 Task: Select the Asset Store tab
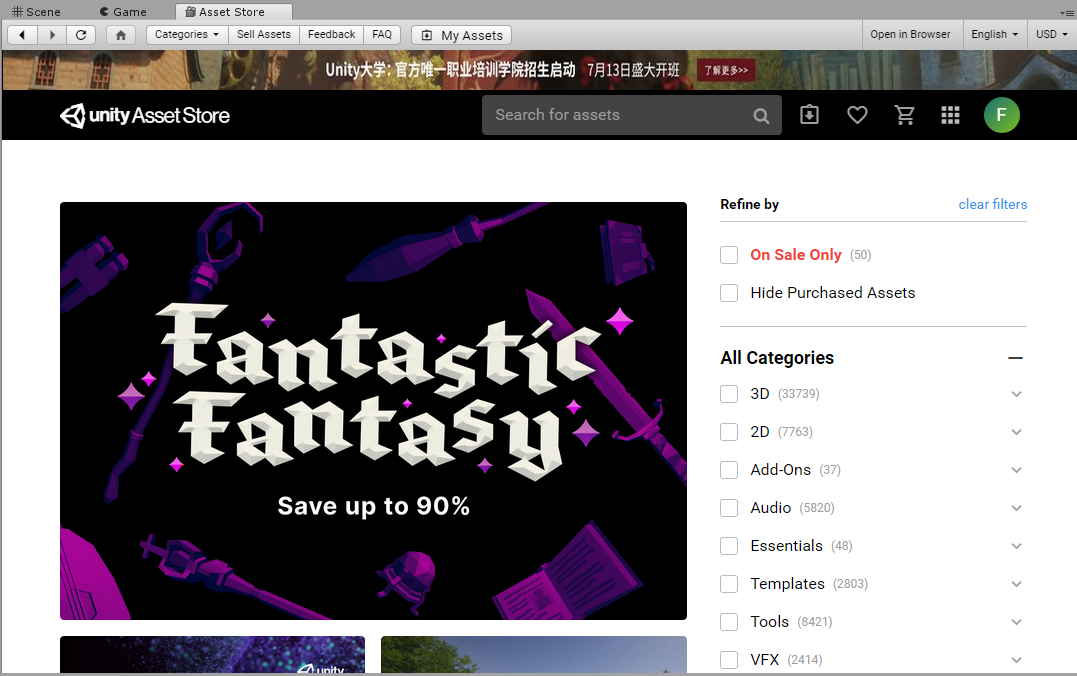coord(234,12)
